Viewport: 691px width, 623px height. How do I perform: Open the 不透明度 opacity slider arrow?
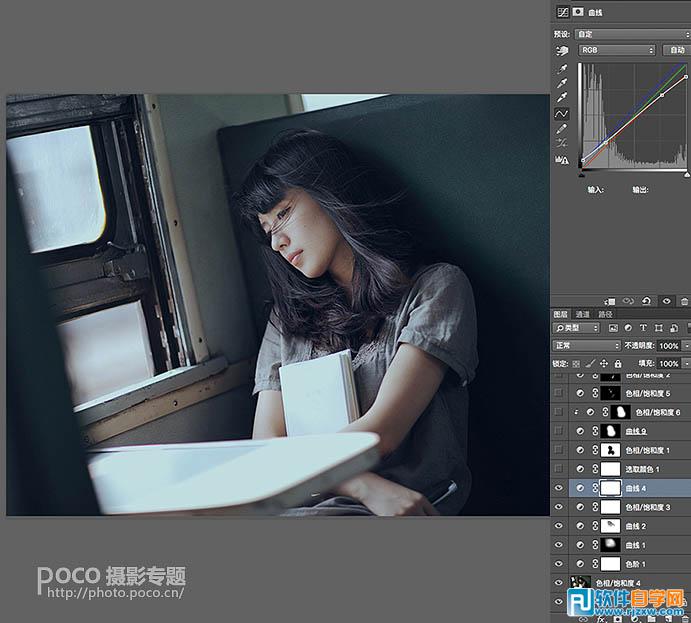point(686,346)
